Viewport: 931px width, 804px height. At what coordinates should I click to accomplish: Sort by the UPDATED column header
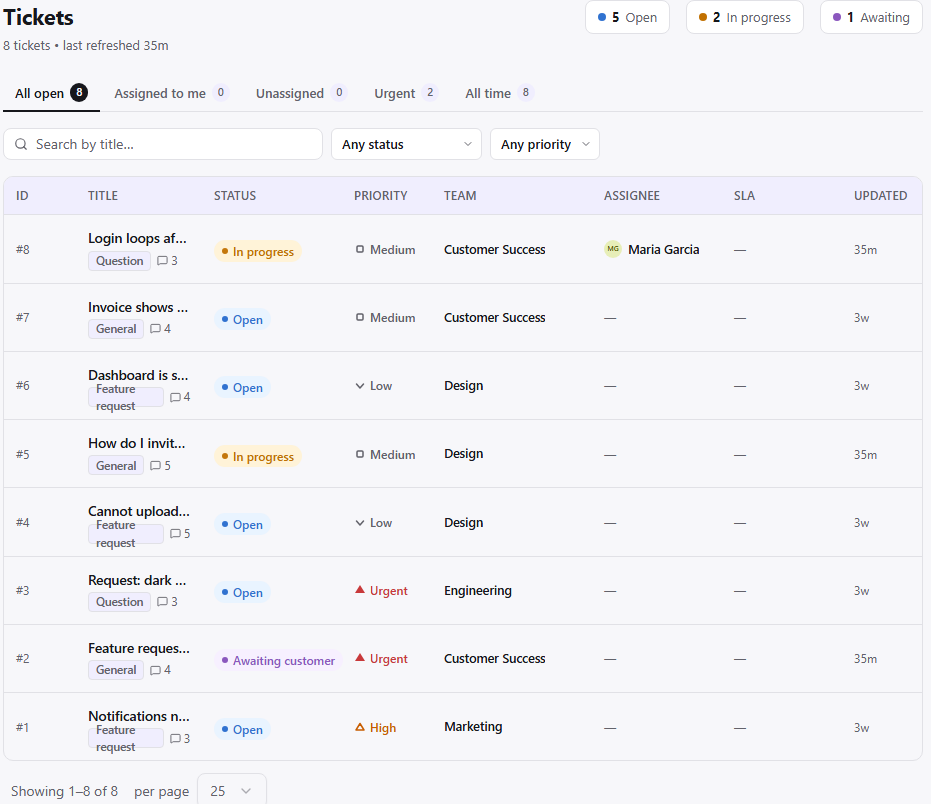(x=881, y=195)
